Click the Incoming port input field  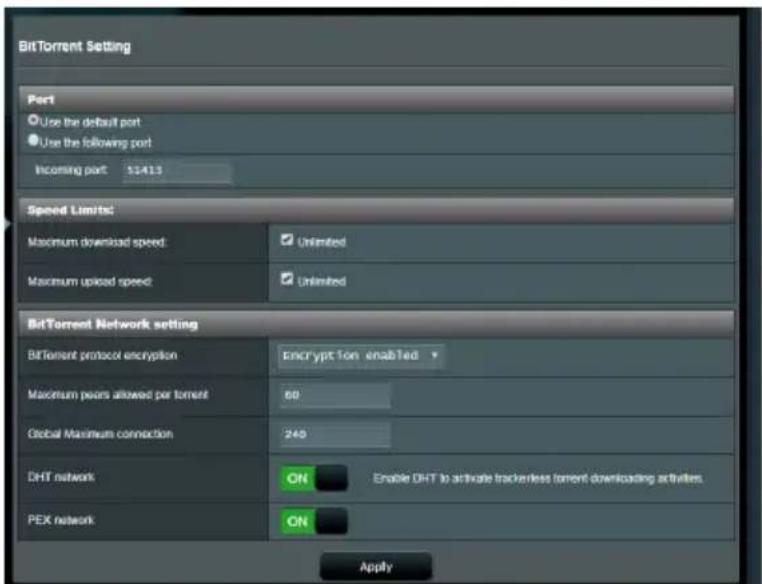coord(177,171)
